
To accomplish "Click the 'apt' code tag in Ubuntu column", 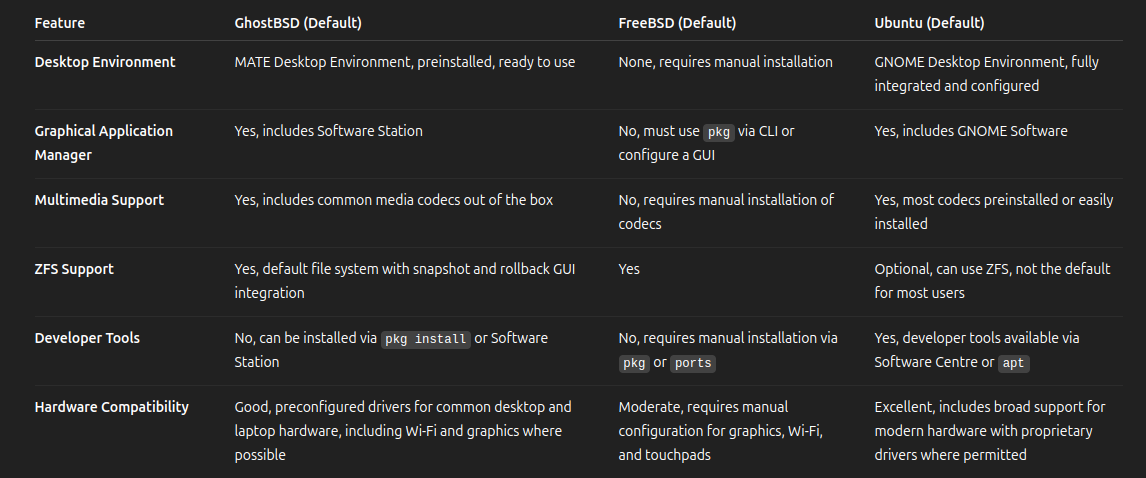I will pos(1014,363).
